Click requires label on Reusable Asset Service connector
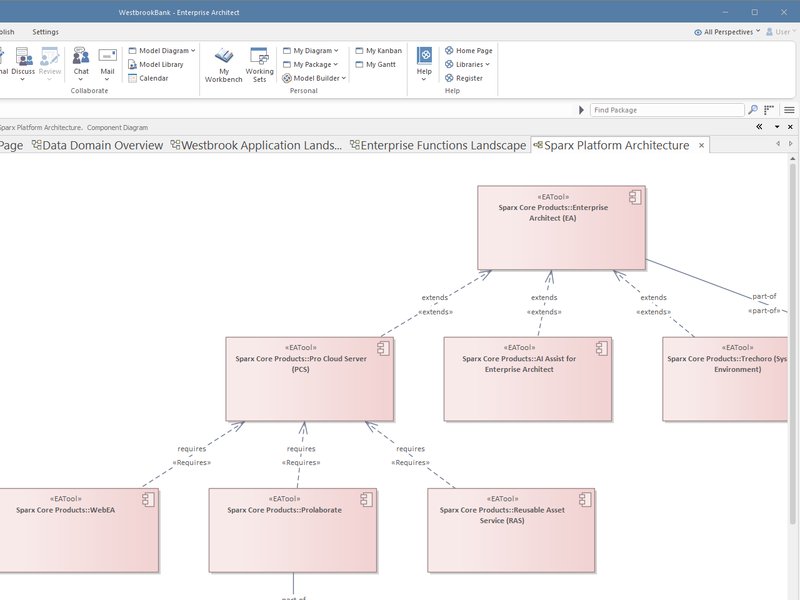This screenshot has height=600, width=800. point(411,448)
